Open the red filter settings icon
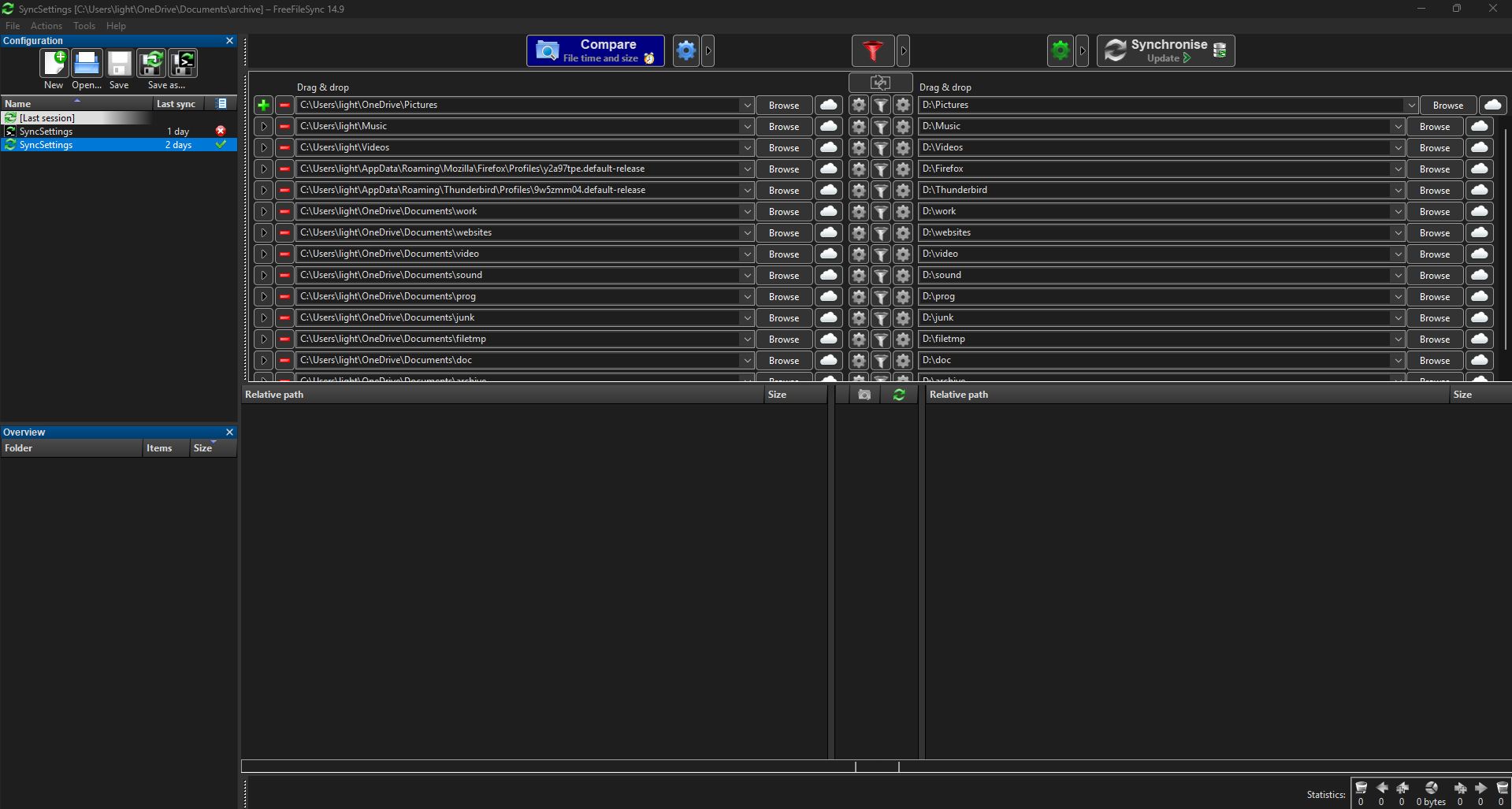Screen dimensions: 1512x809 [x=873, y=51]
